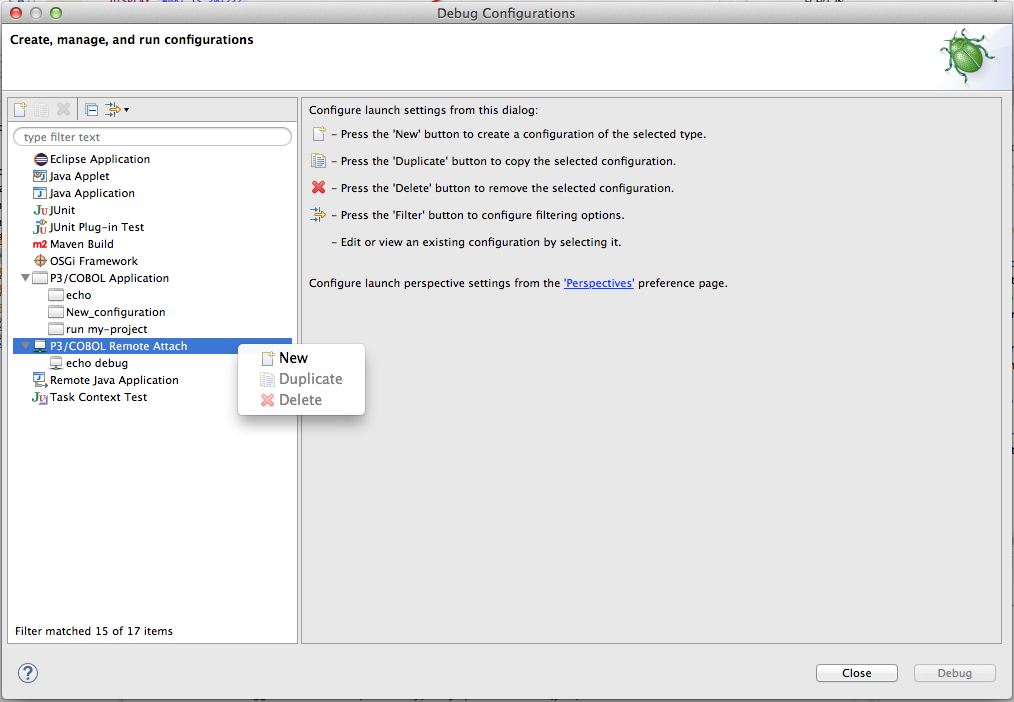The height and width of the screenshot is (702, 1014).
Task: Click the New launch configuration toolbar icon
Action: pos(20,109)
